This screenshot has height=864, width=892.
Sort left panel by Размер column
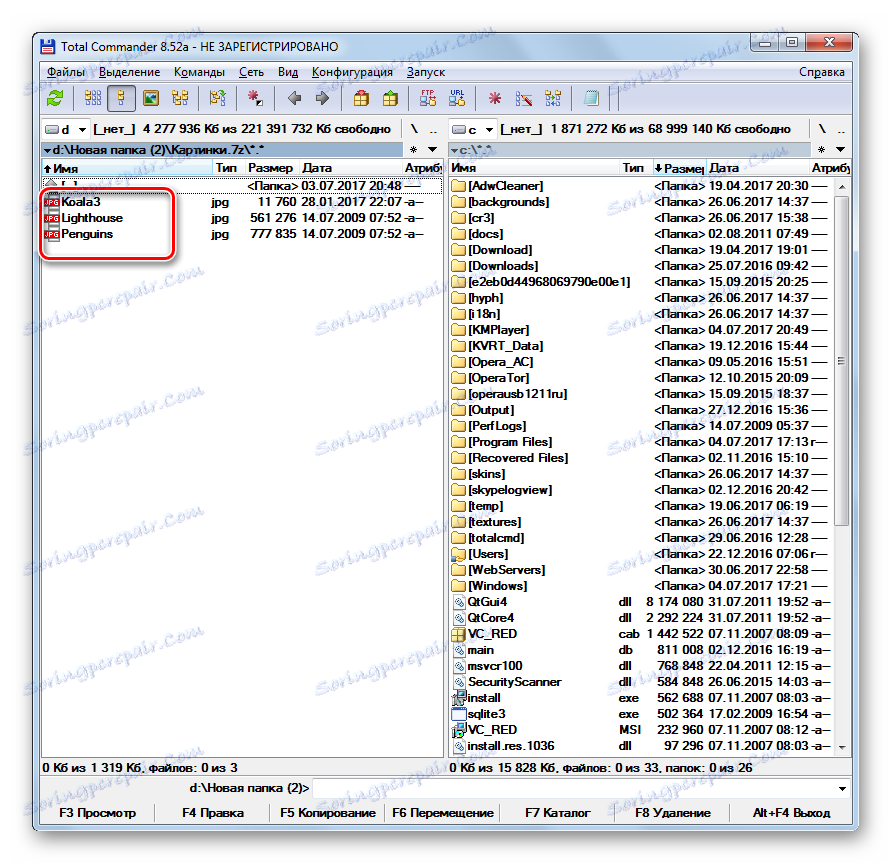272,168
